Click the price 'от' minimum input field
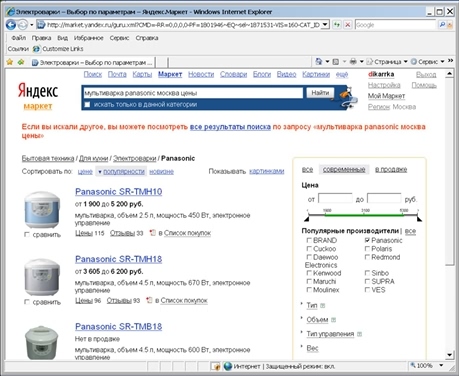This screenshot has height=376, width=459. pos(335,198)
